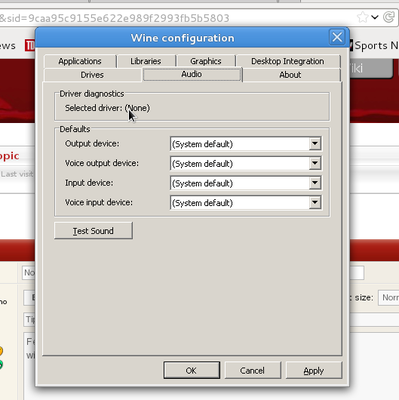This screenshot has width=399, height=400.
Task: Expand the Voice input device dropdown arrow
Action: (x=315, y=203)
